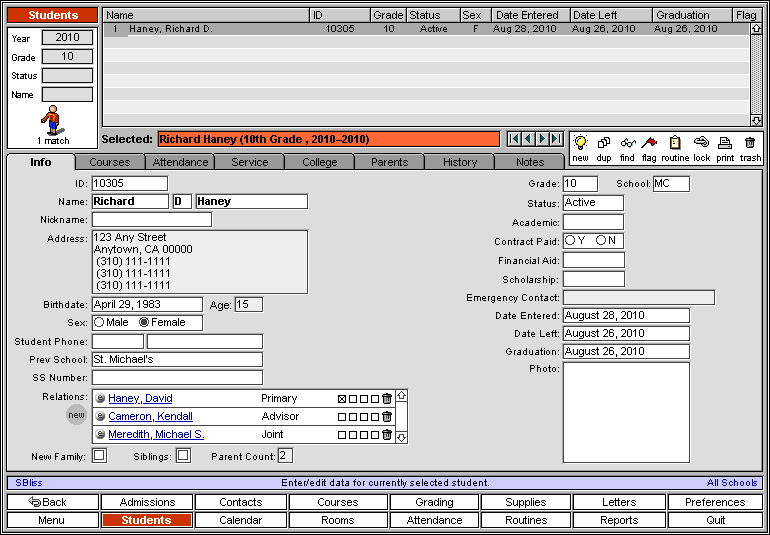
Task: Open the Parents tab
Action: coord(389,162)
